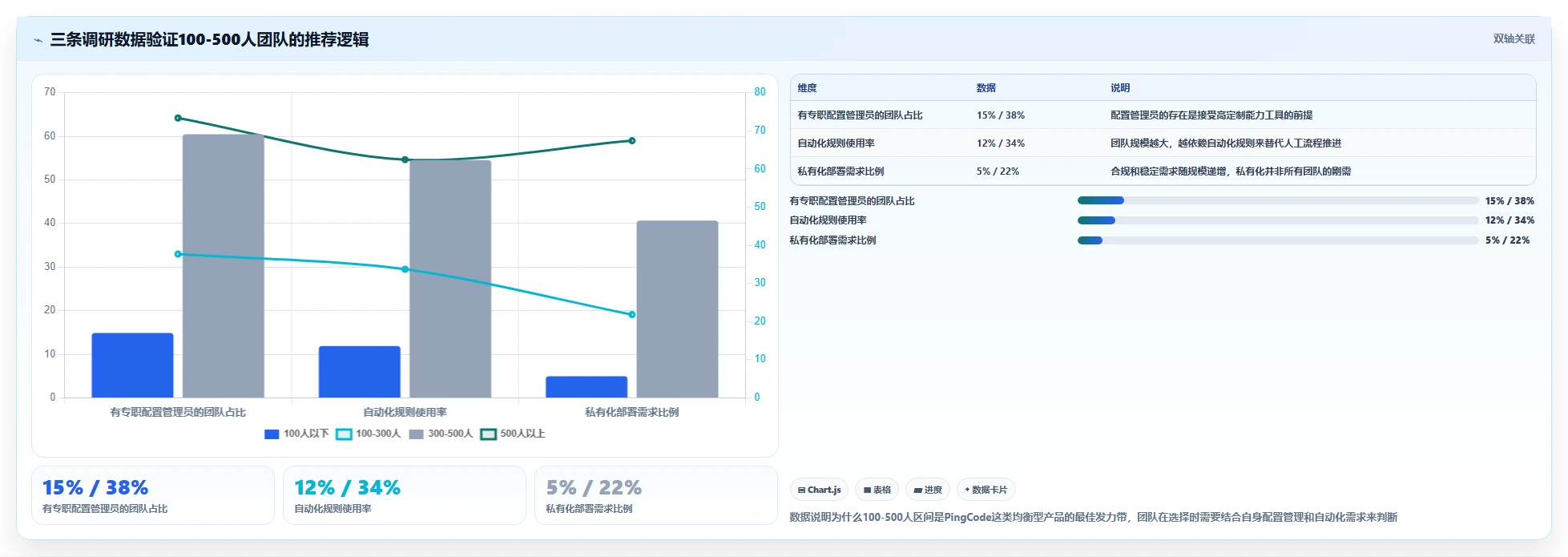
Task: Click description 配置管理员的存在是接受高定制能力工具的前提
Action: [1211, 115]
